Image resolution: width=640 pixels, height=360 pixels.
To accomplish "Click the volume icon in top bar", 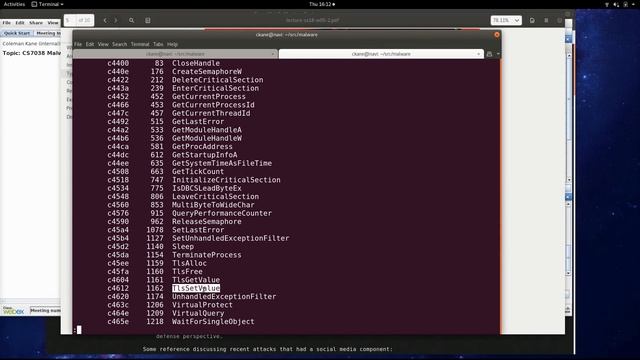I will coord(616,4).
